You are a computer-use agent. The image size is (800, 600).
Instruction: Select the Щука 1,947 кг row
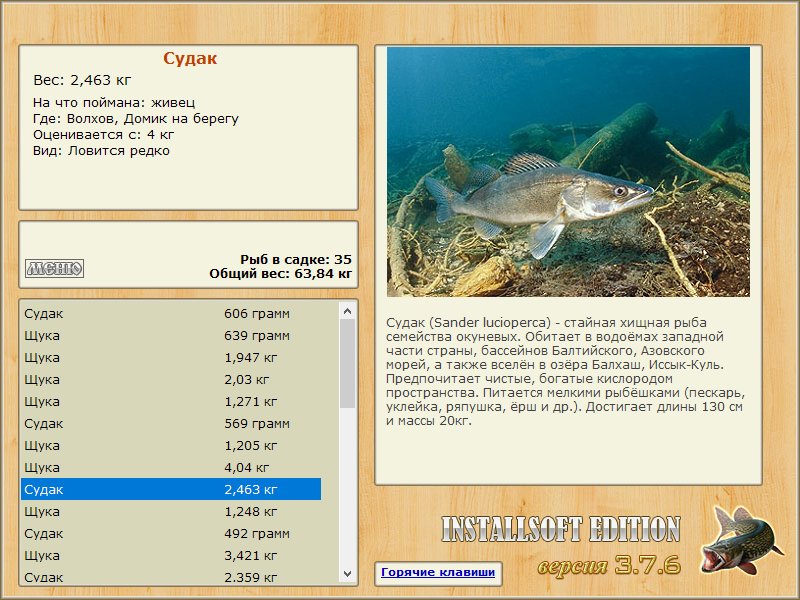click(x=171, y=357)
